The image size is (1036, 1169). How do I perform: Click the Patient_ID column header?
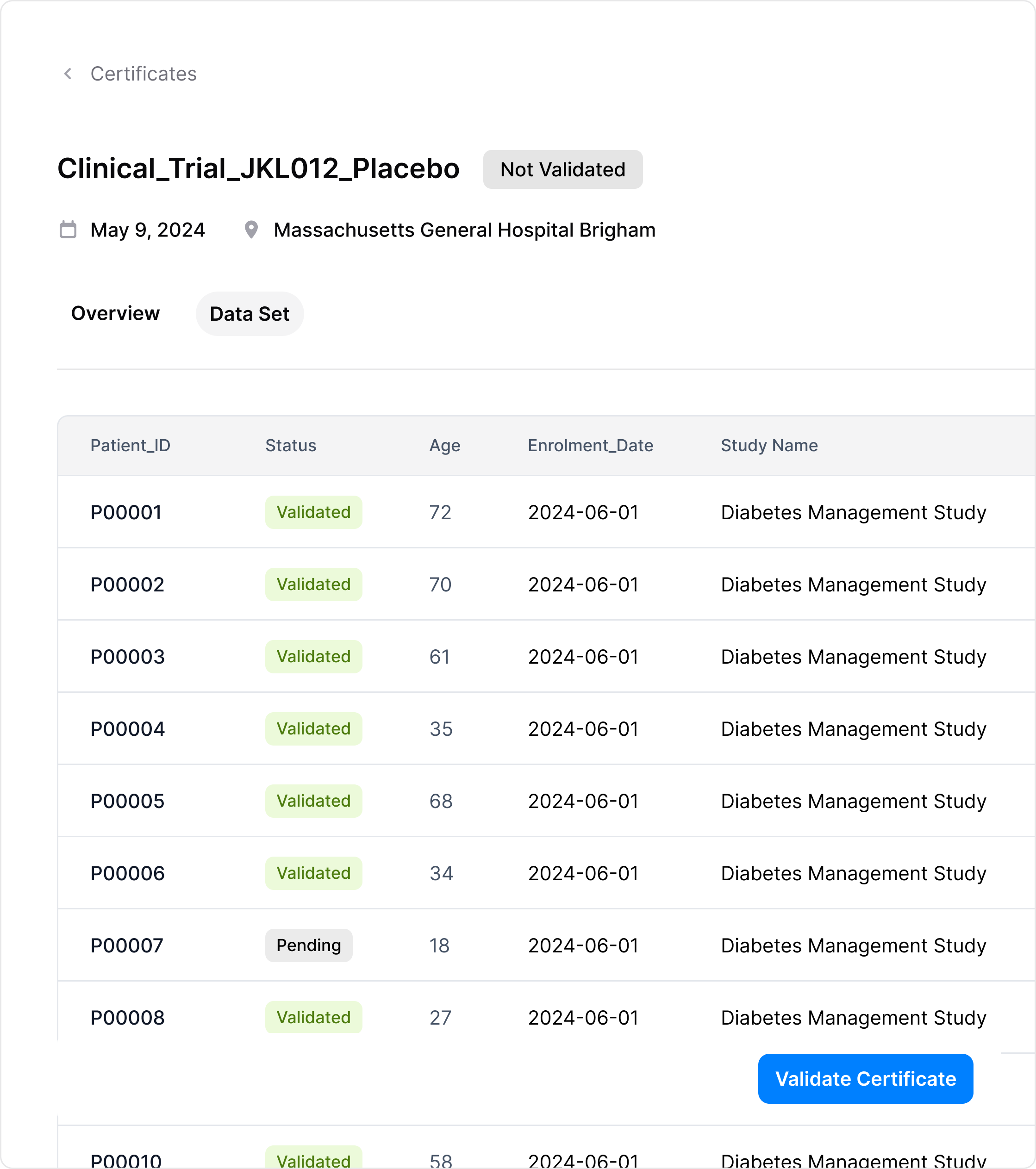pyautogui.click(x=131, y=446)
